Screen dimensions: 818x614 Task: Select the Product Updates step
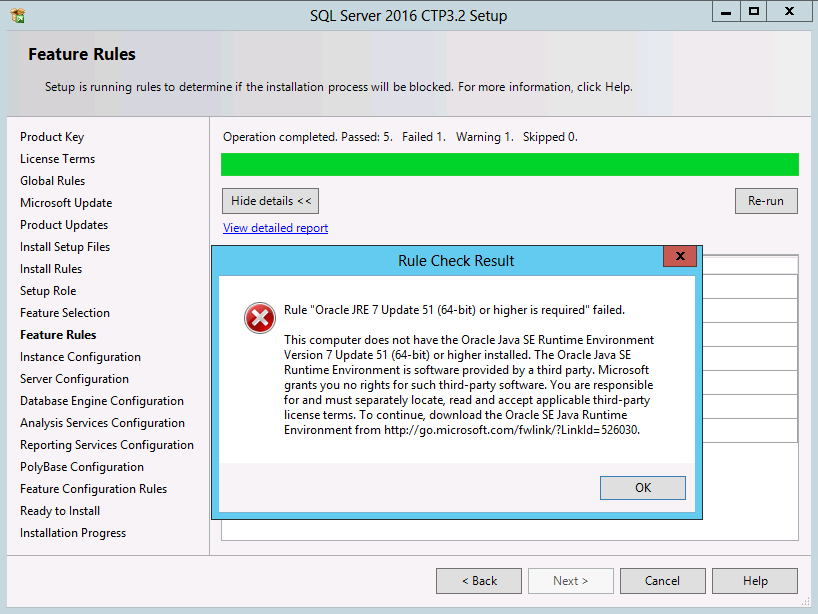pyautogui.click(x=64, y=225)
